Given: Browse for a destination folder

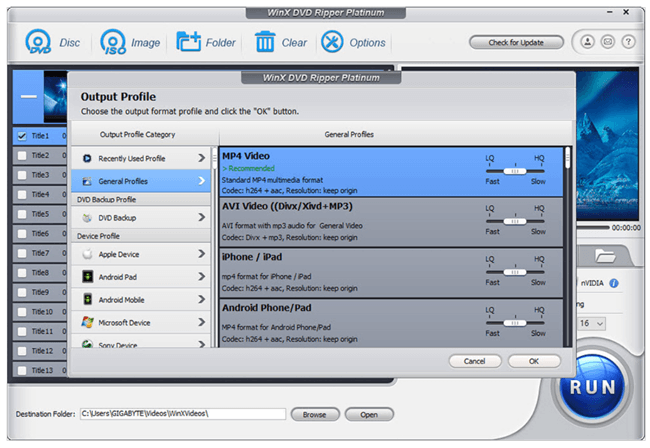Looking at the screenshot, I should (x=315, y=414).
